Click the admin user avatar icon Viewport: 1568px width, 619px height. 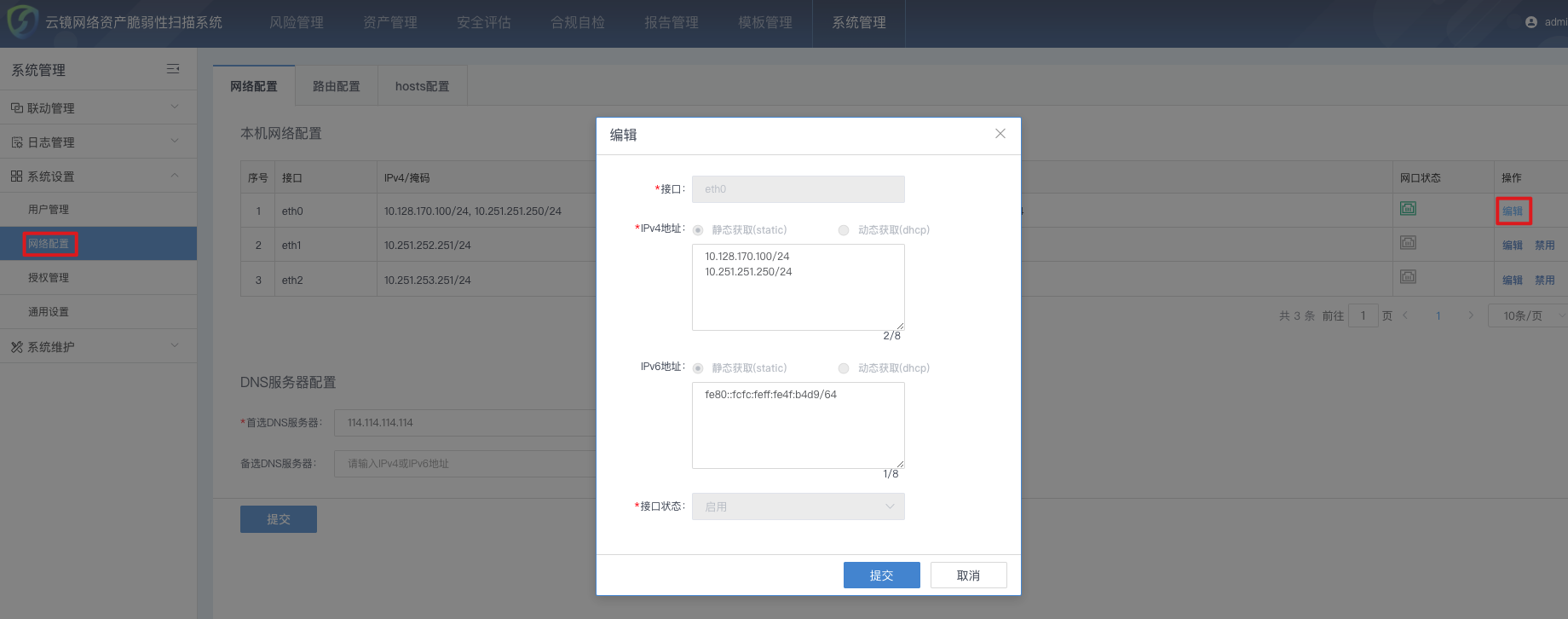[1531, 22]
